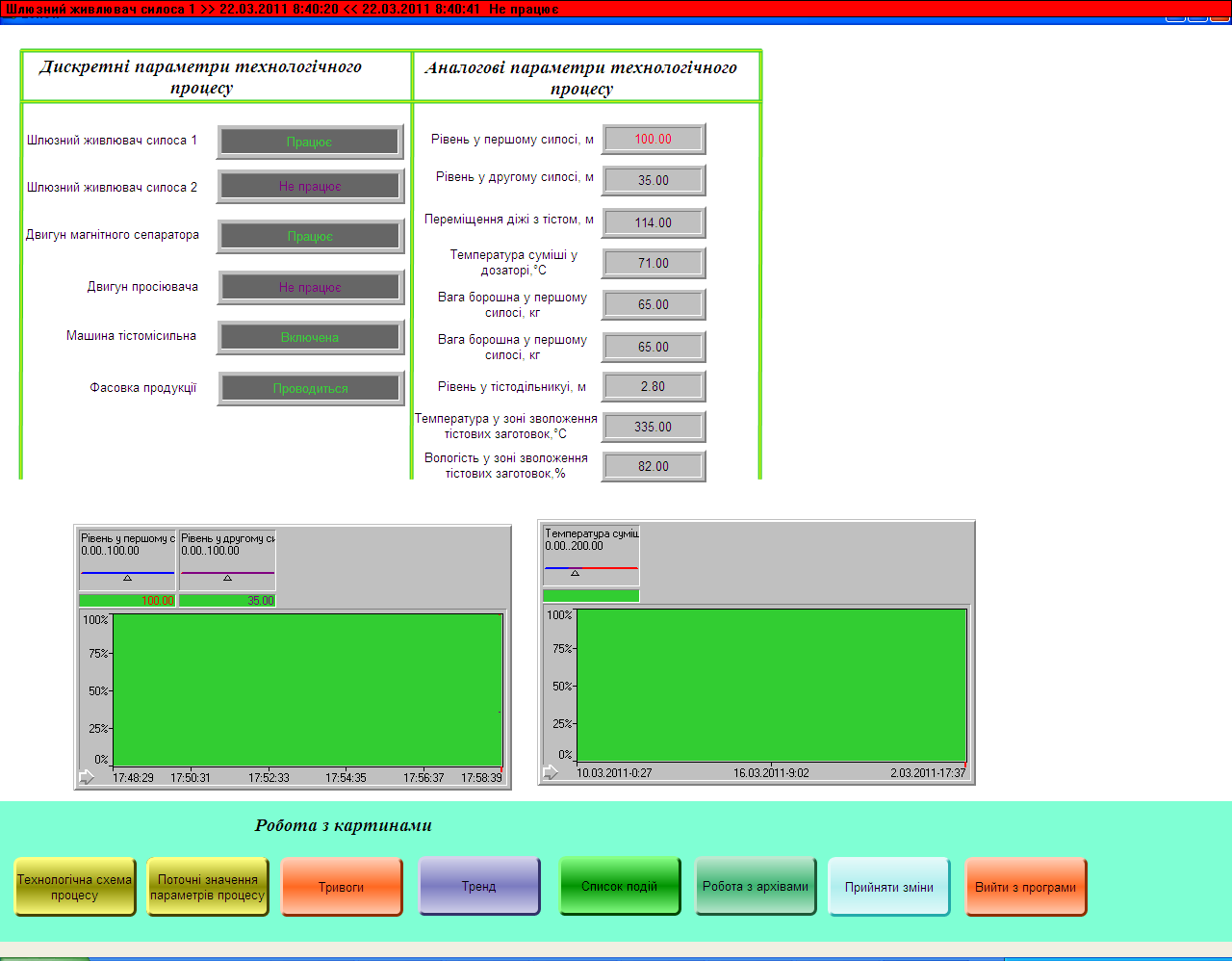Open the Тривоги alarms screen
Image resolution: width=1232 pixels, height=961 pixels.
pos(342,887)
